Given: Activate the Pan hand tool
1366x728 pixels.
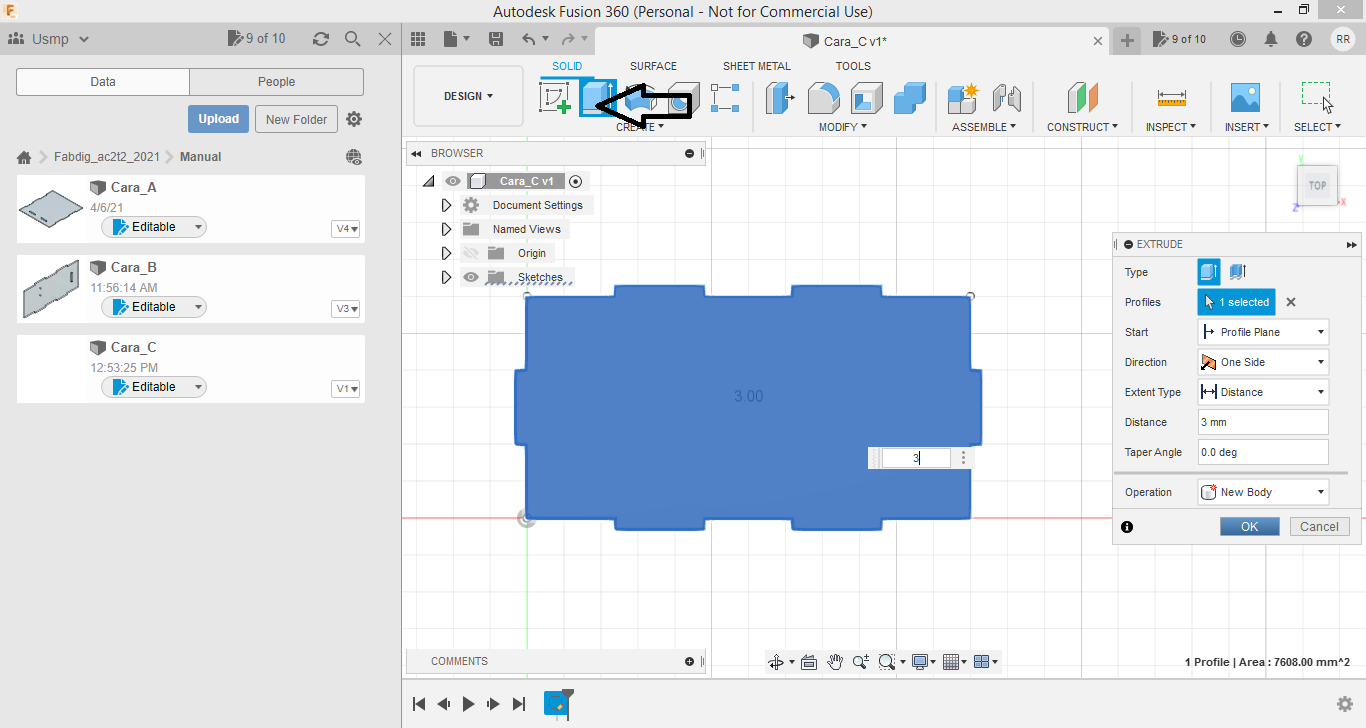Looking at the screenshot, I should pyautogui.click(x=835, y=662).
